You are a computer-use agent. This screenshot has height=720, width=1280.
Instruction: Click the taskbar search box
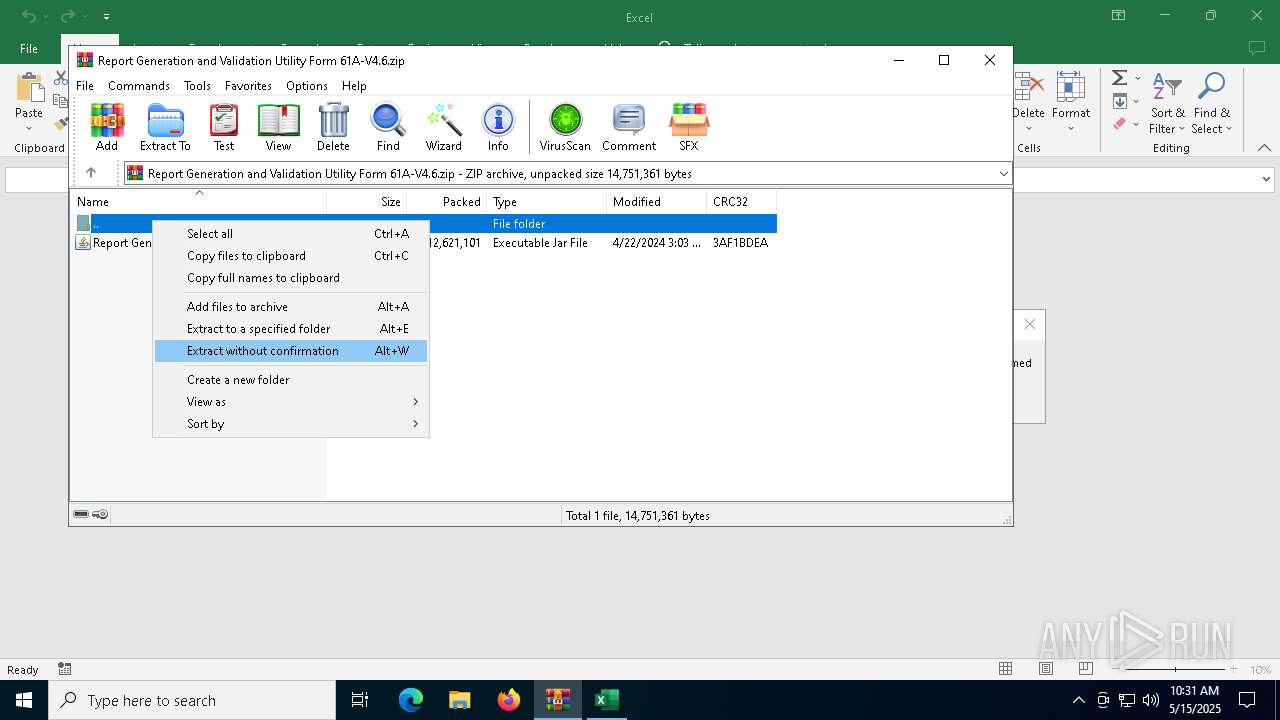[x=192, y=700]
